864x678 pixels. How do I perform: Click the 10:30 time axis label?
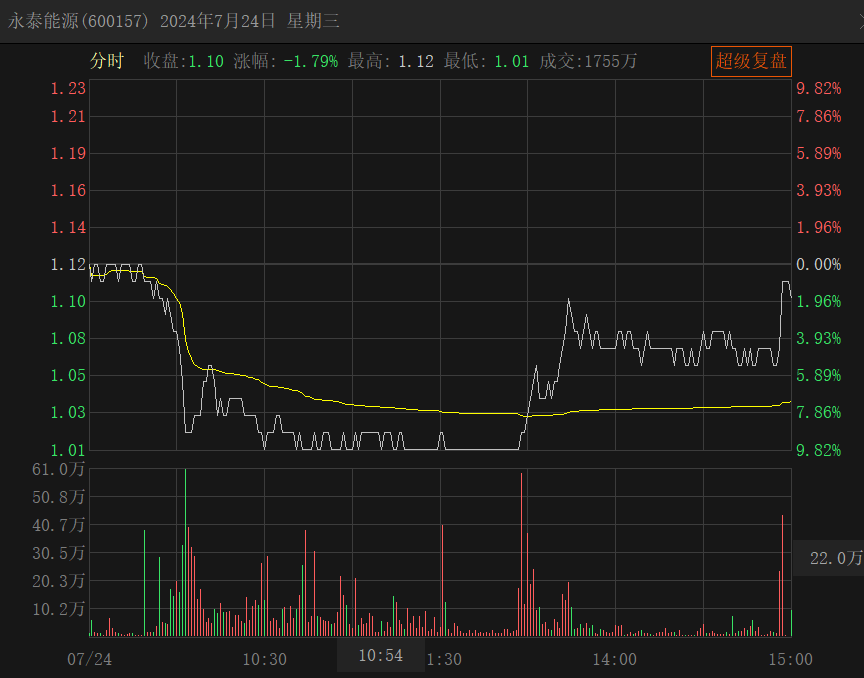tap(264, 659)
